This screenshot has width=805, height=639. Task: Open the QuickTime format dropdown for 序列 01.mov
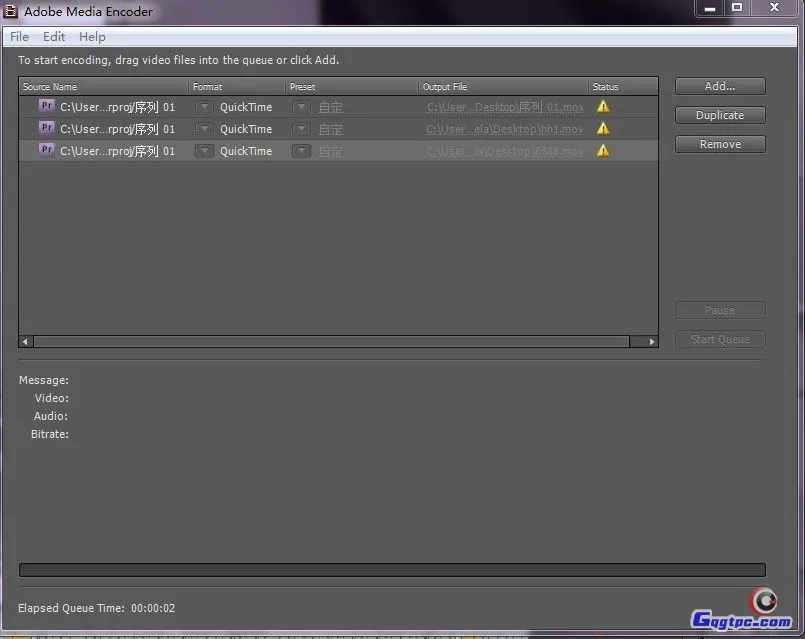tap(204, 107)
